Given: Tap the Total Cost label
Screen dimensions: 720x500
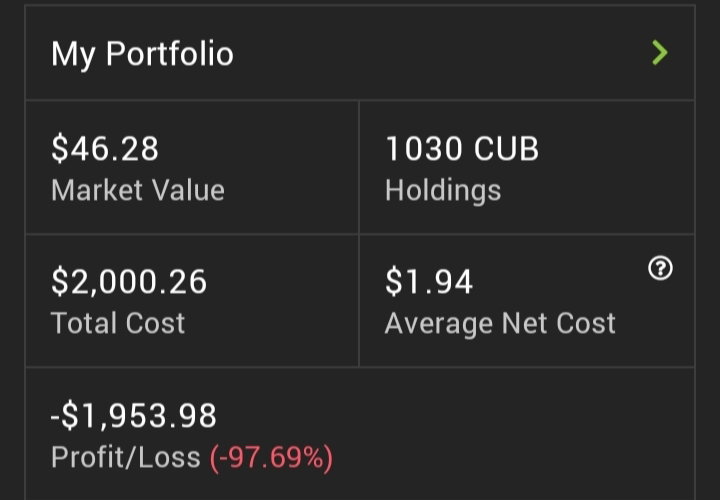Looking at the screenshot, I should 118,323.
